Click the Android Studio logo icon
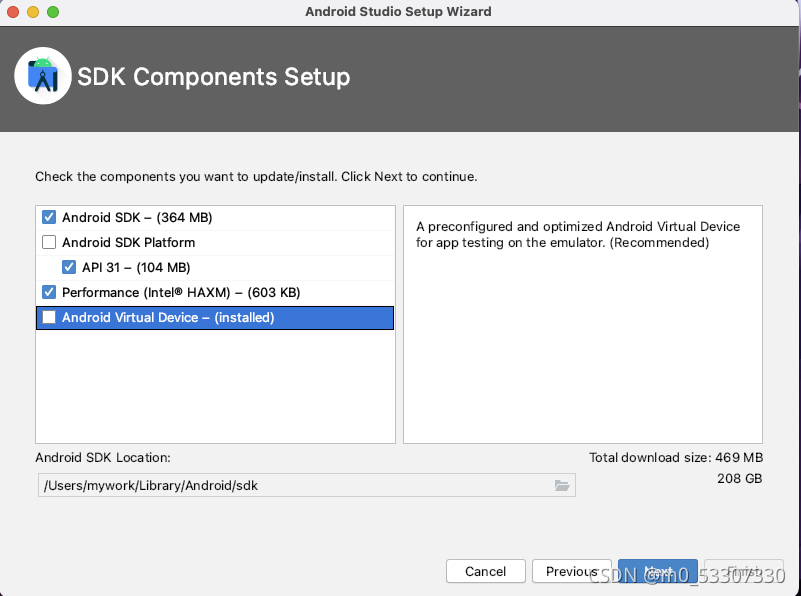 tap(43, 76)
